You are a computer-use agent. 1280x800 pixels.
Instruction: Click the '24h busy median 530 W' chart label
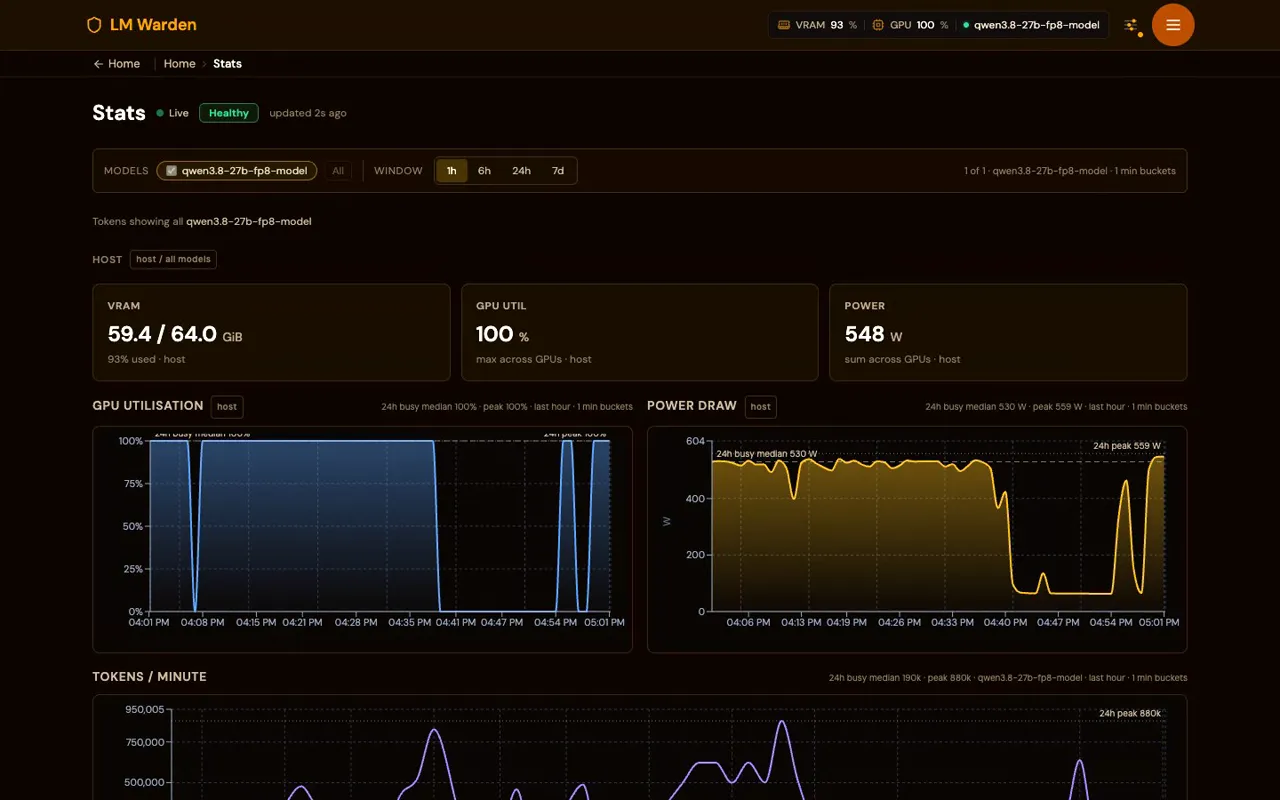(767, 454)
